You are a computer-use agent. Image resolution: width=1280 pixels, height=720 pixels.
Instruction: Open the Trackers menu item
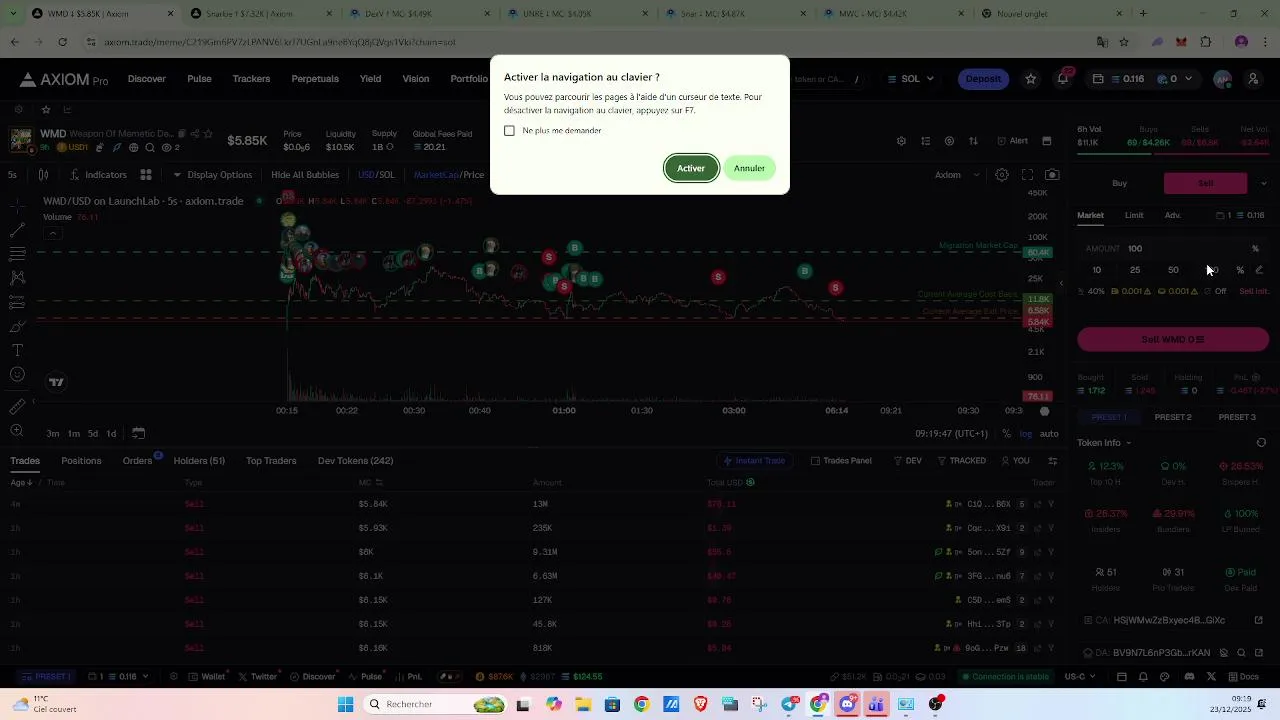coord(251,79)
